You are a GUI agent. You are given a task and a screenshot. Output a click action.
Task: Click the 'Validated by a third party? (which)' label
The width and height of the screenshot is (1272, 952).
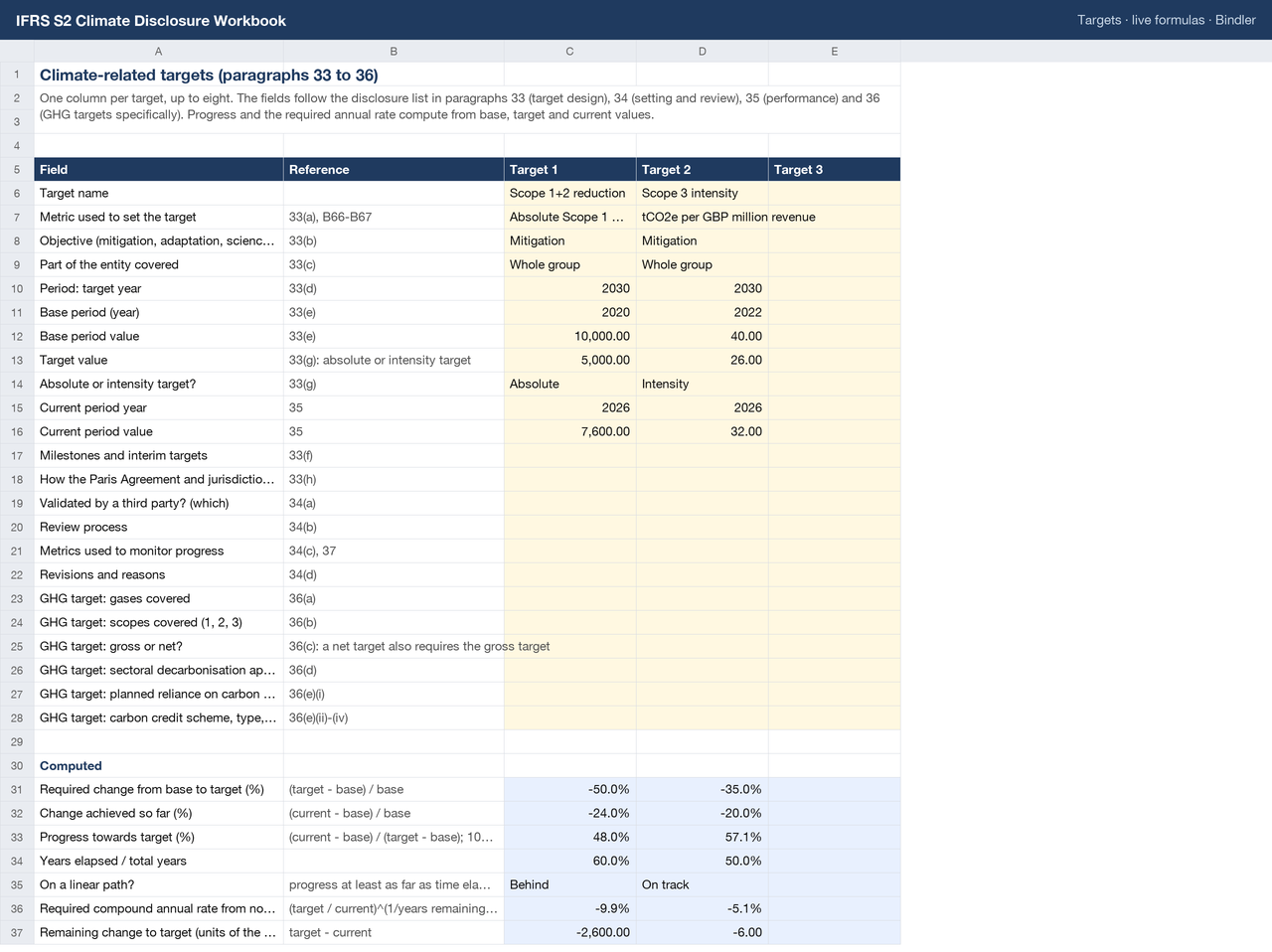coord(134,504)
